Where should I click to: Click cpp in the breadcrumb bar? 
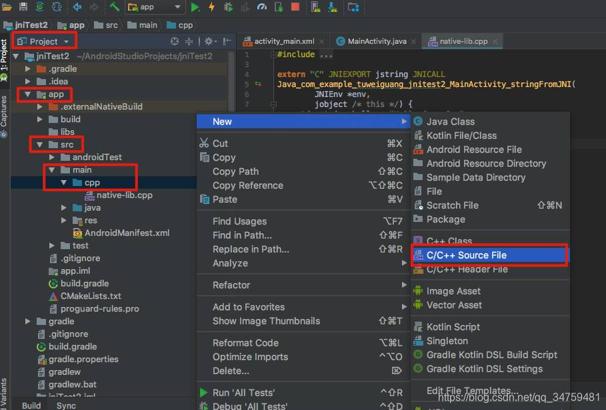[x=180, y=25]
